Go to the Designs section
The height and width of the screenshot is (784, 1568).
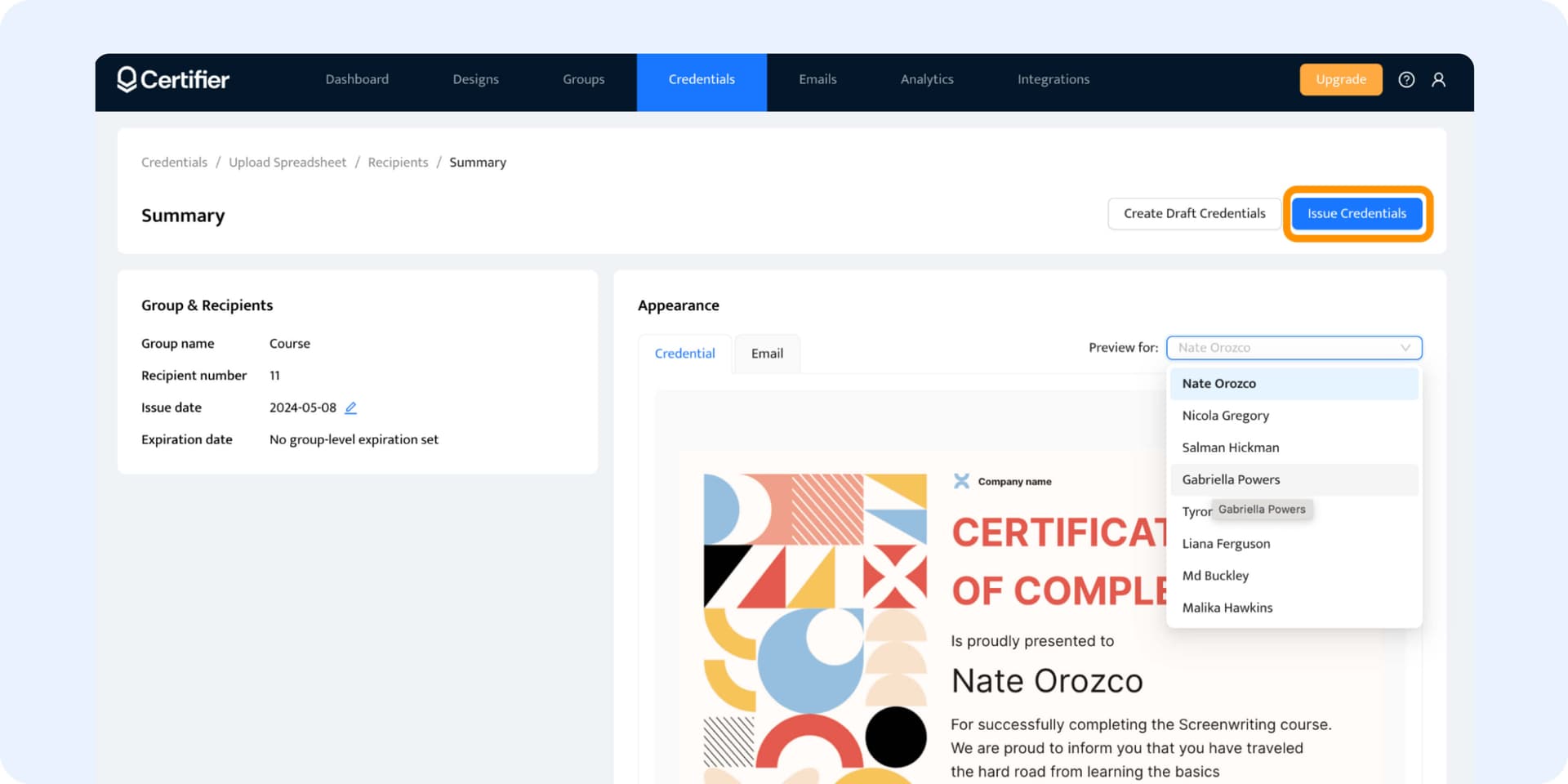pos(475,79)
